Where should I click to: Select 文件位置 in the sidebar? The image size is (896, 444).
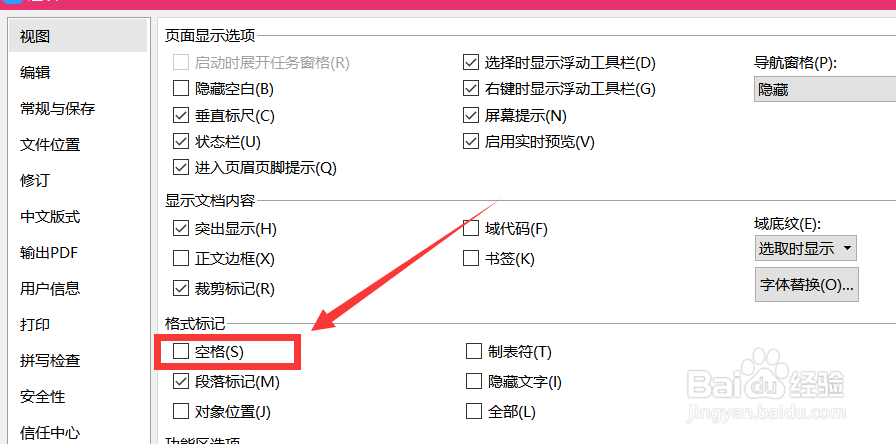(50, 144)
